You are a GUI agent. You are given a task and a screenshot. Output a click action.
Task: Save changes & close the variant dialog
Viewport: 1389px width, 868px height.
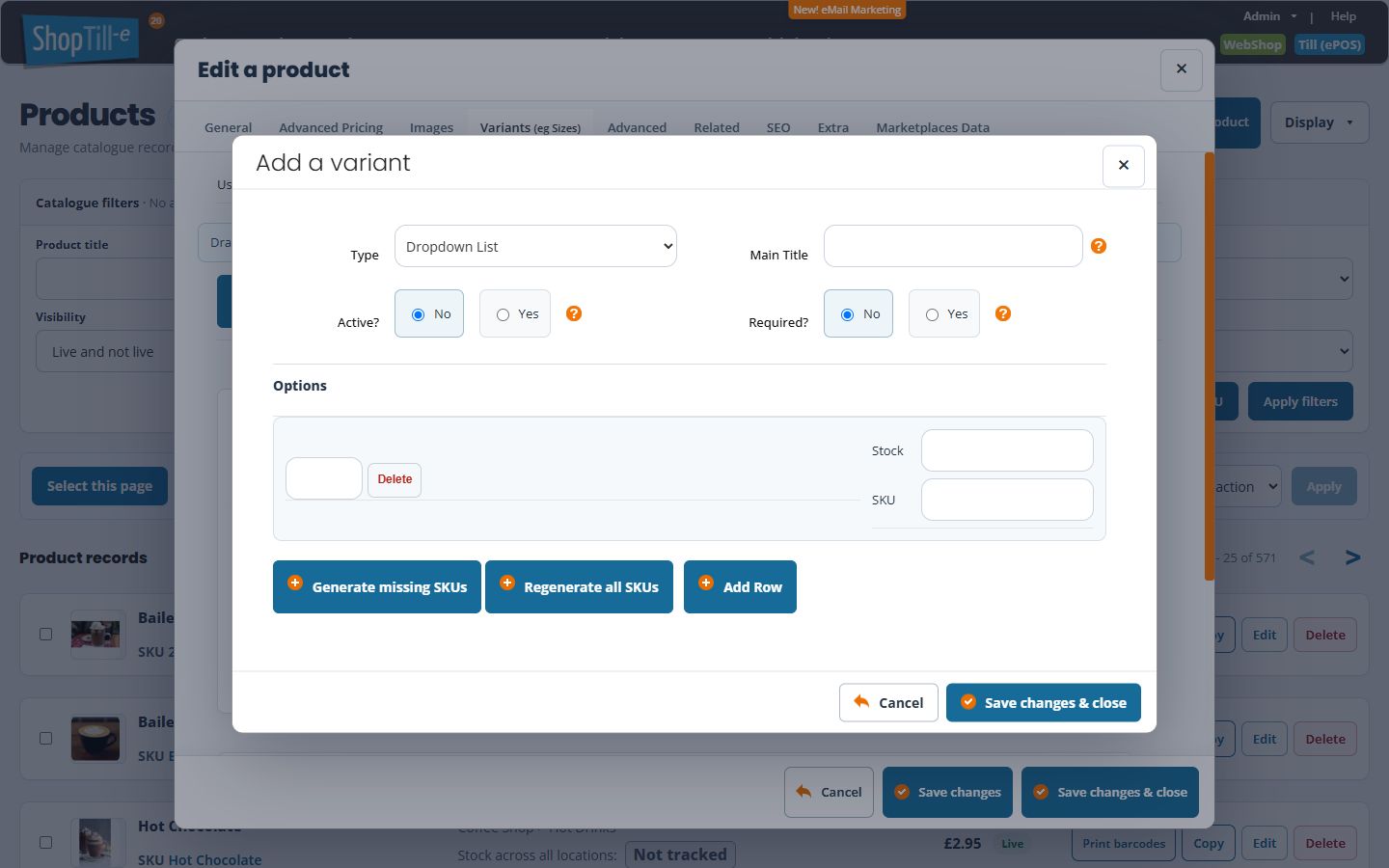pyautogui.click(x=1044, y=702)
